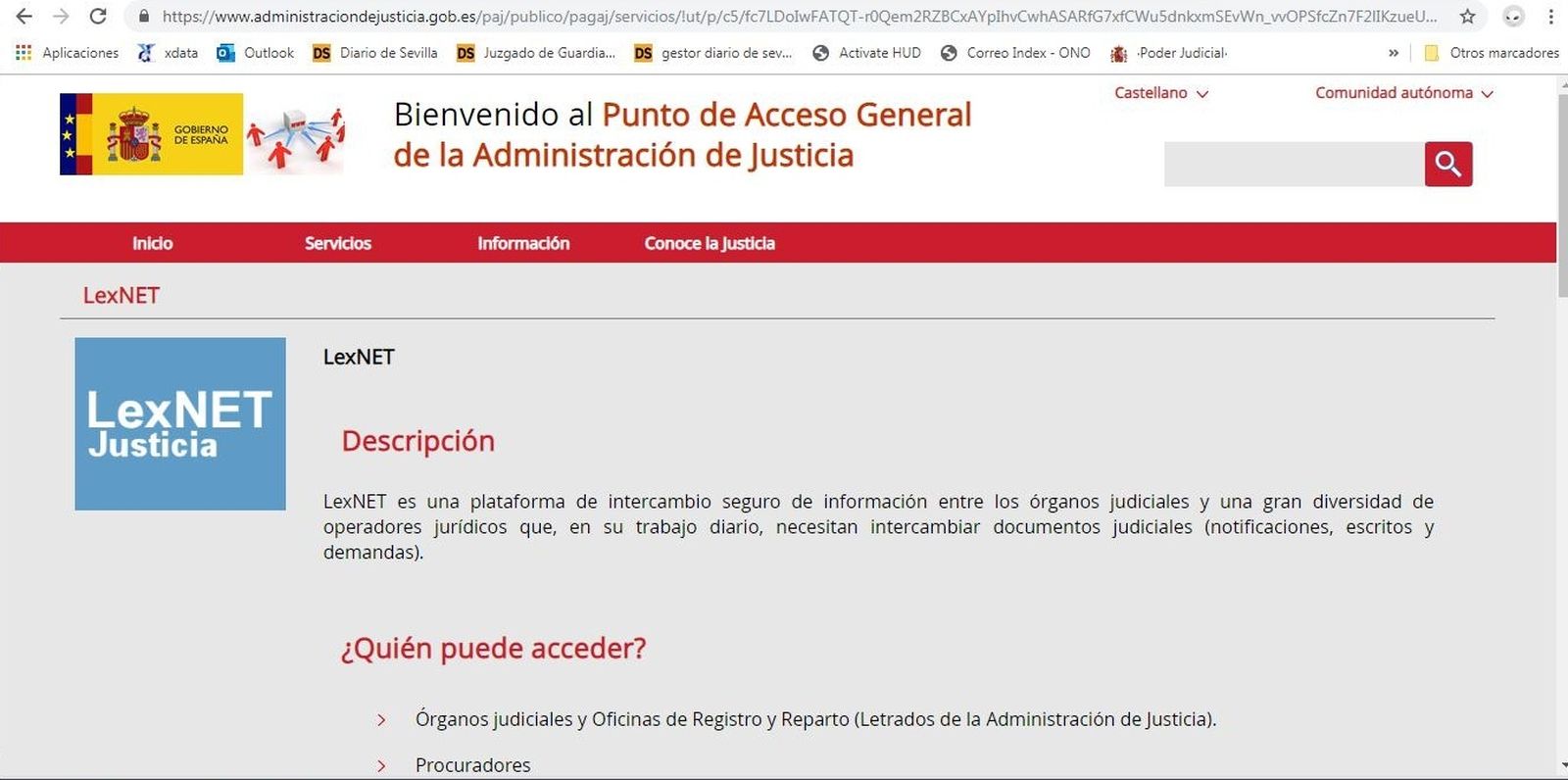Go back with the browser back arrow
1568x780 pixels.
24,16
